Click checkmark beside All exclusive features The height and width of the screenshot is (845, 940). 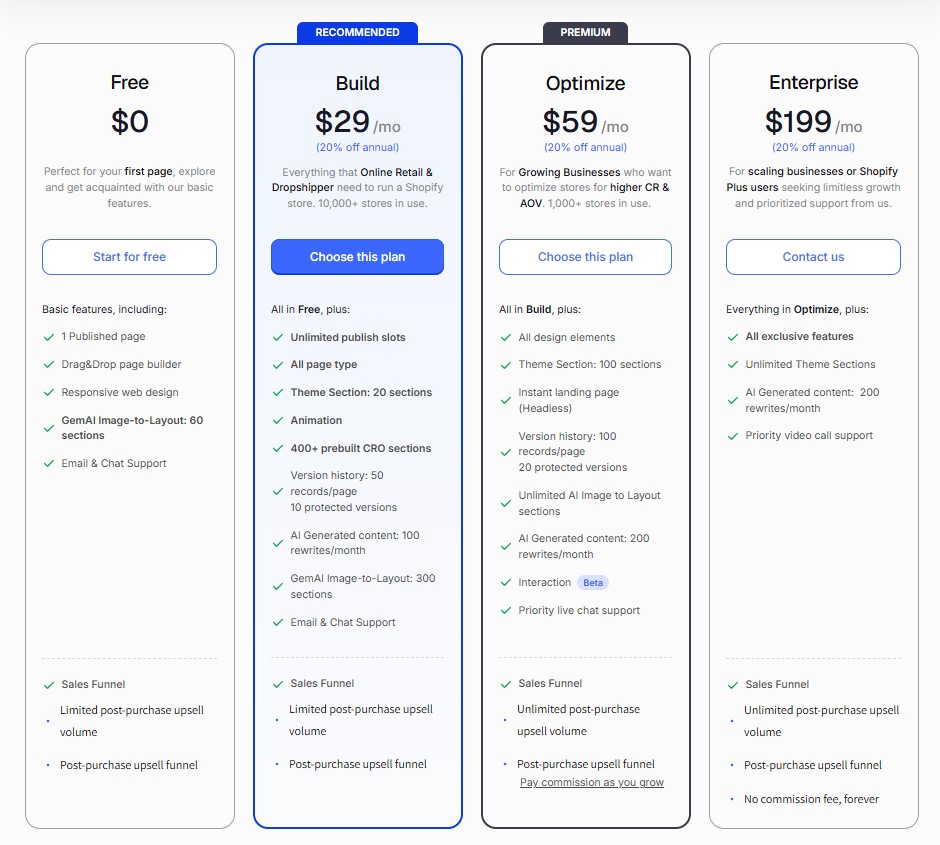point(733,337)
